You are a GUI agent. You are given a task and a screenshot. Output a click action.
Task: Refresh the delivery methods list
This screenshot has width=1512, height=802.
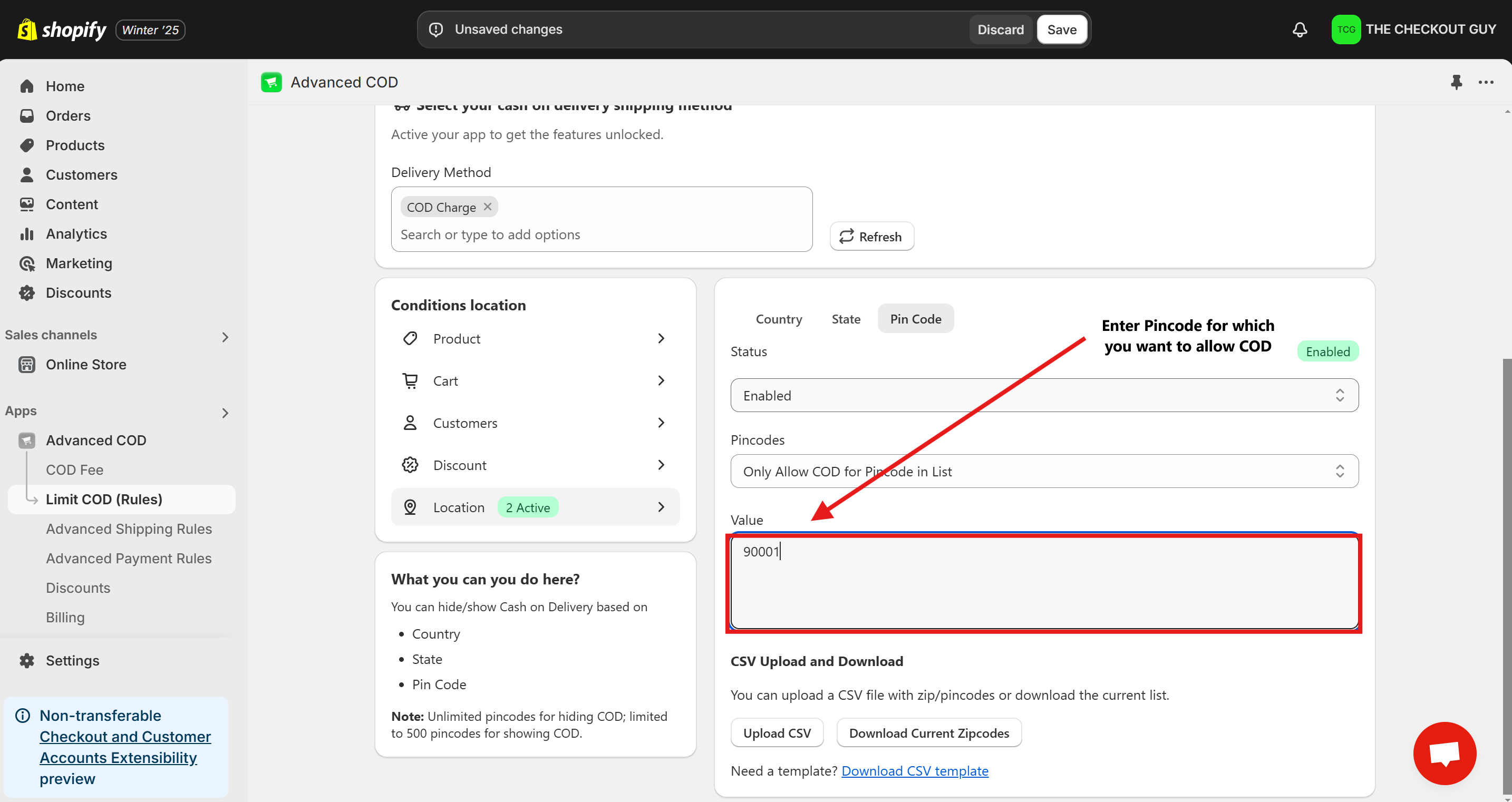[x=871, y=237]
